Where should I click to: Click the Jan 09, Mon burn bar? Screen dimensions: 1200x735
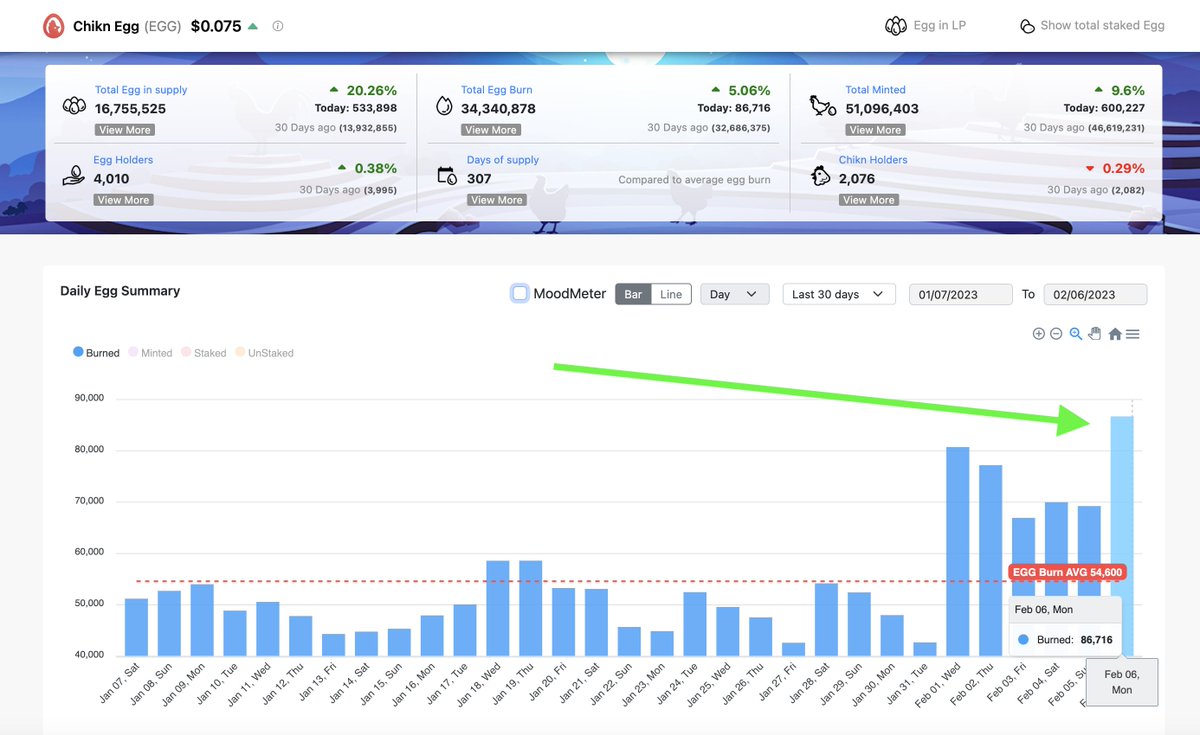tap(202, 620)
